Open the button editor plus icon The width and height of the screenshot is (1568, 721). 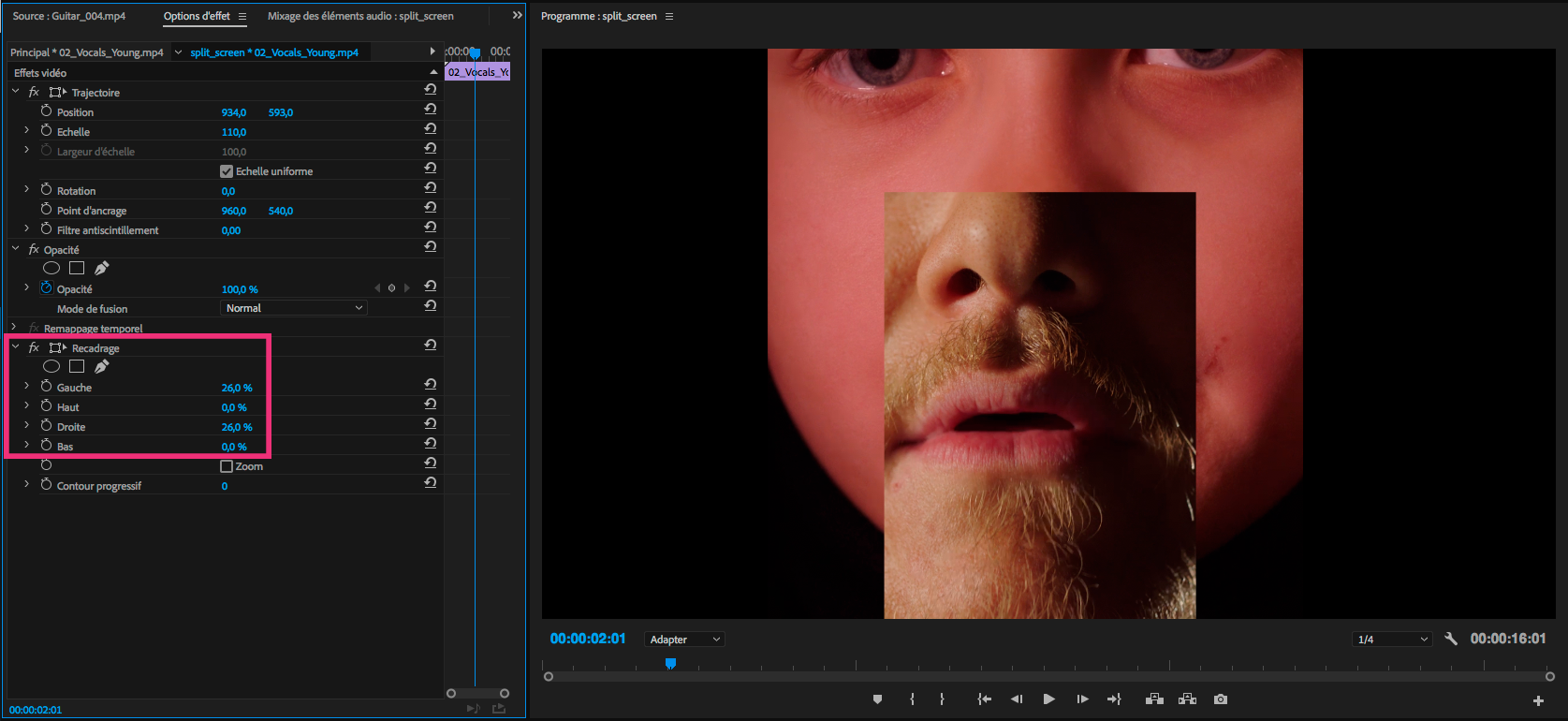[x=1538, y=700]
